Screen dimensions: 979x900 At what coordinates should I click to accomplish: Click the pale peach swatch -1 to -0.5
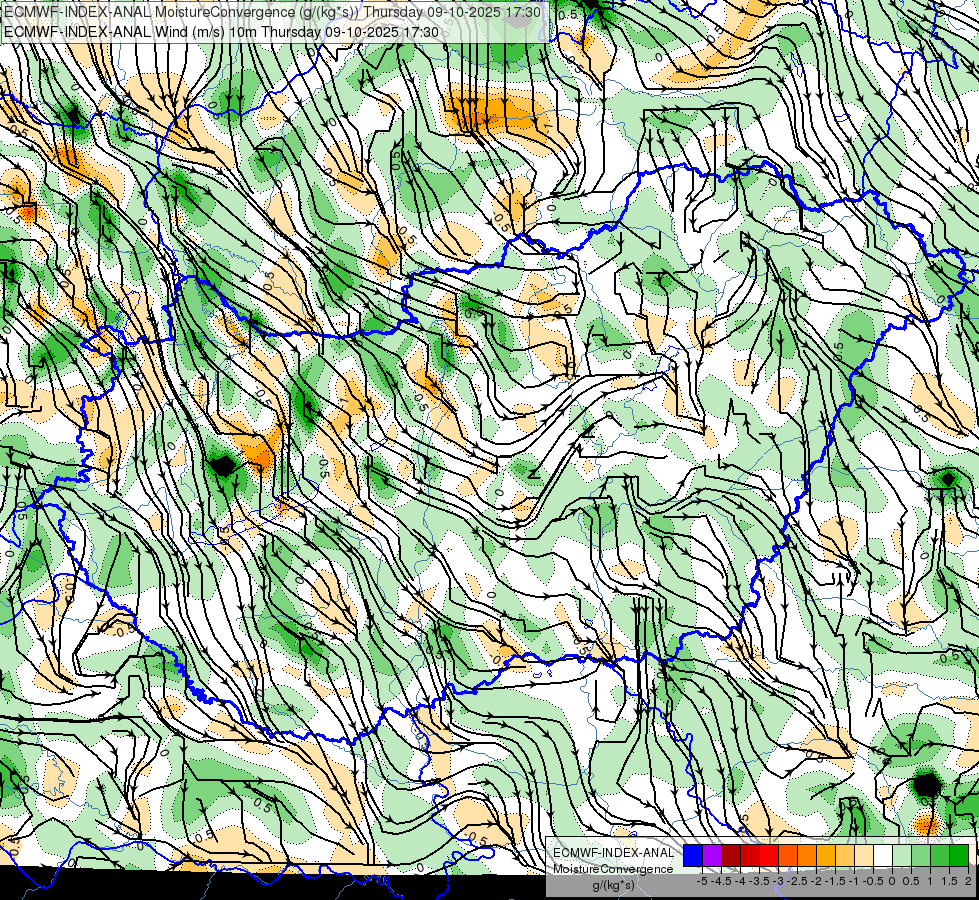864,855
